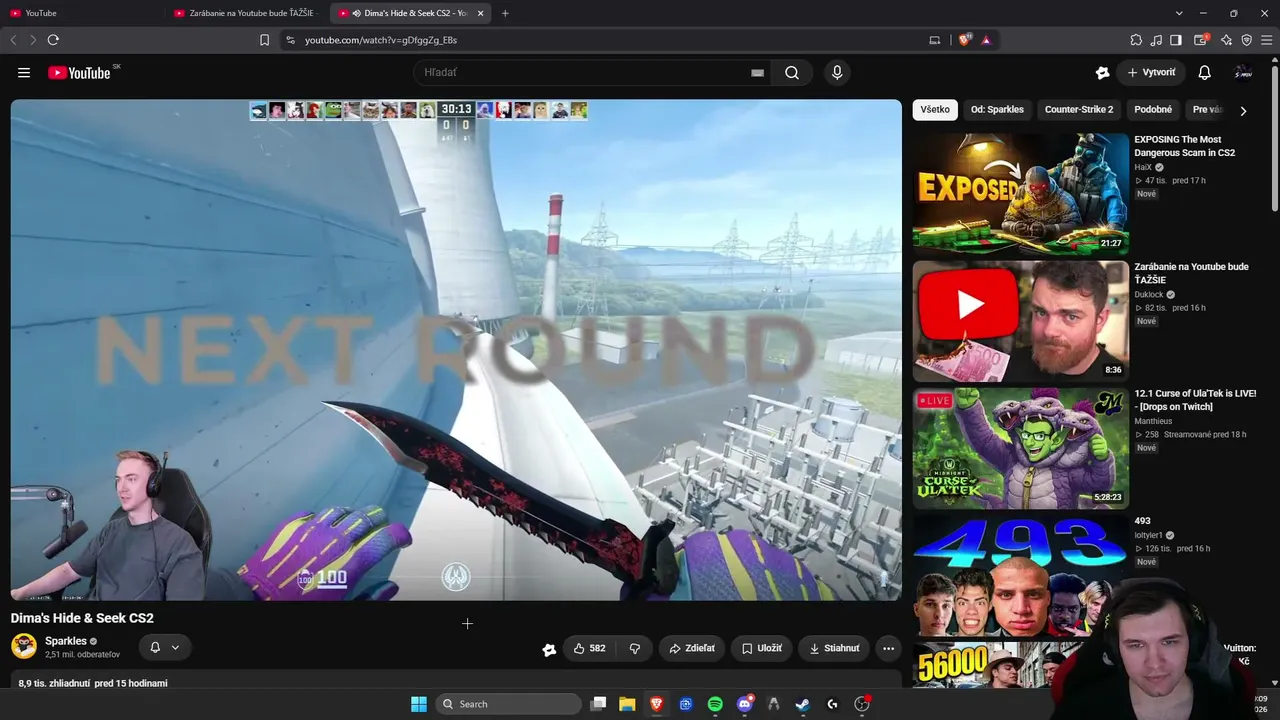The width and height of the screenshot is (1280, 720).
Task: Click the Uložiť save button
Action: tap(762, 648)
